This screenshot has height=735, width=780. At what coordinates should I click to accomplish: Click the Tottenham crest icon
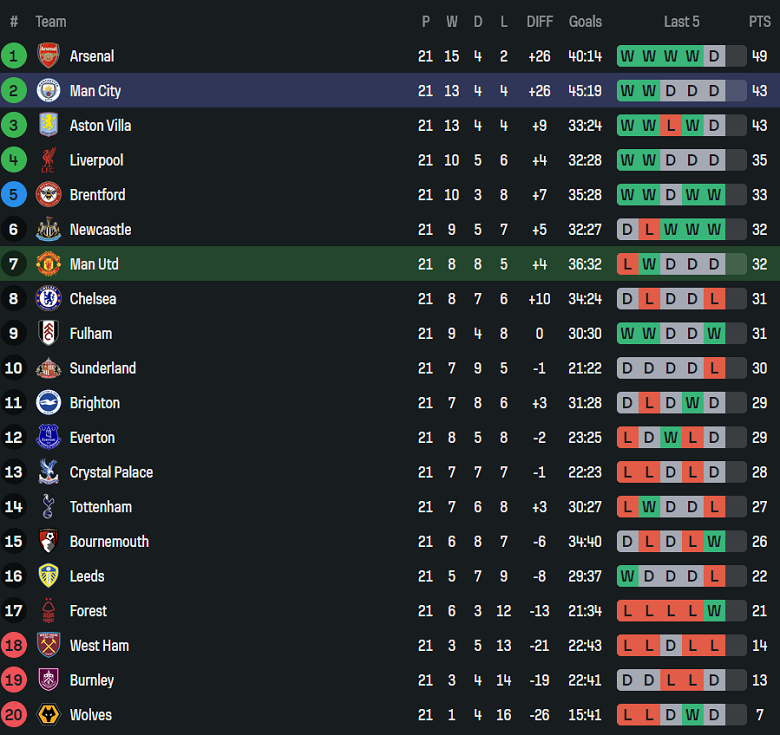pyautogui.click(x=48, y=507)
